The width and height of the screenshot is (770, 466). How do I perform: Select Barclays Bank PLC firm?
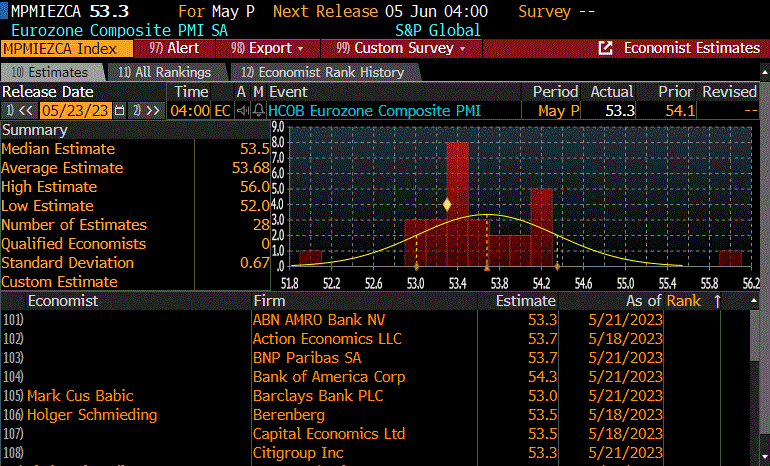pyautogui.click(x=318, y=396)
